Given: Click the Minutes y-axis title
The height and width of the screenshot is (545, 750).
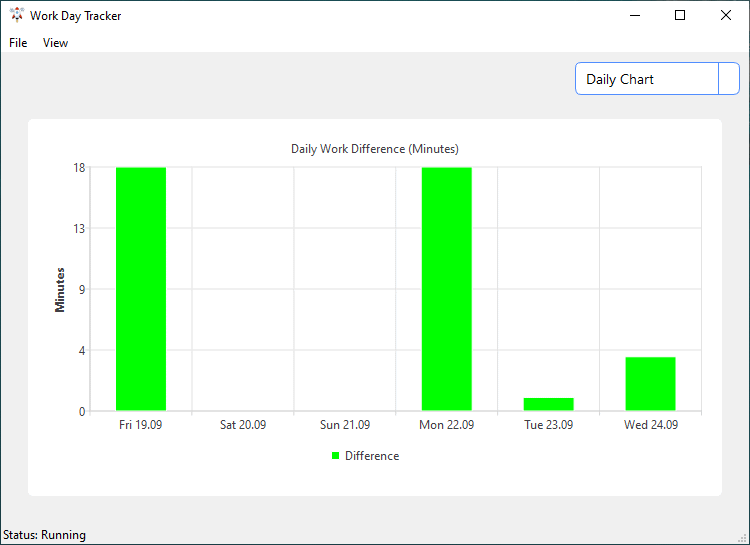Looking at the screenshot, I should [x=60, y=289].
